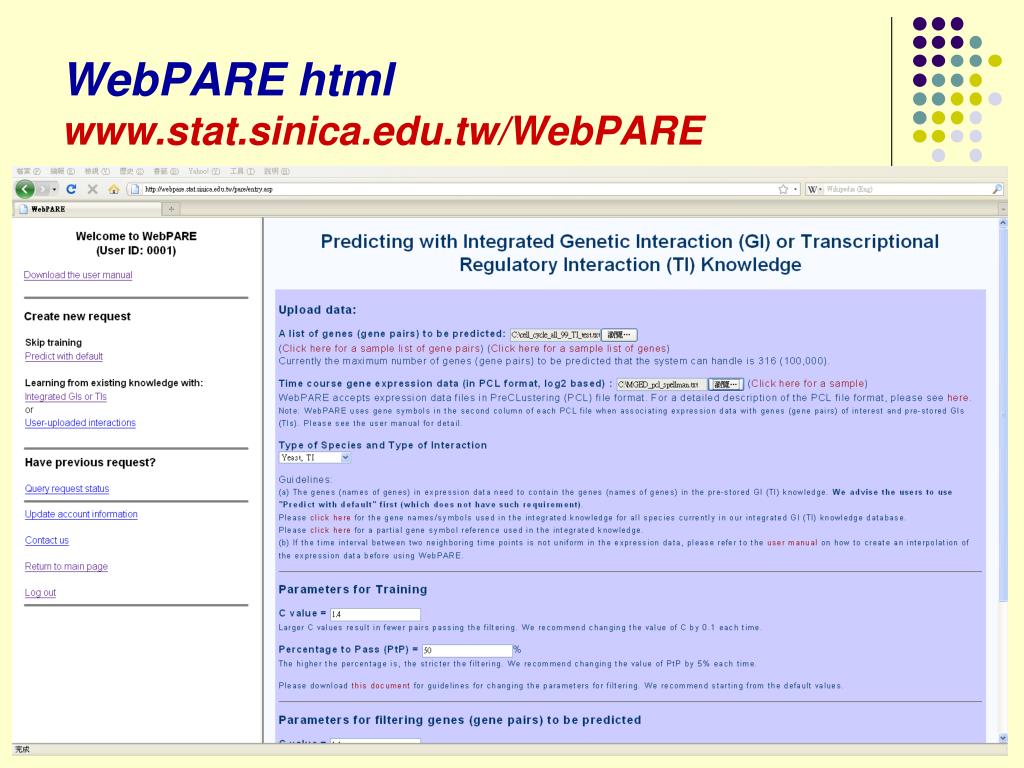1024x768 pixels.
Task: Click the training C value input field
Action: click(x=375, y=615)
